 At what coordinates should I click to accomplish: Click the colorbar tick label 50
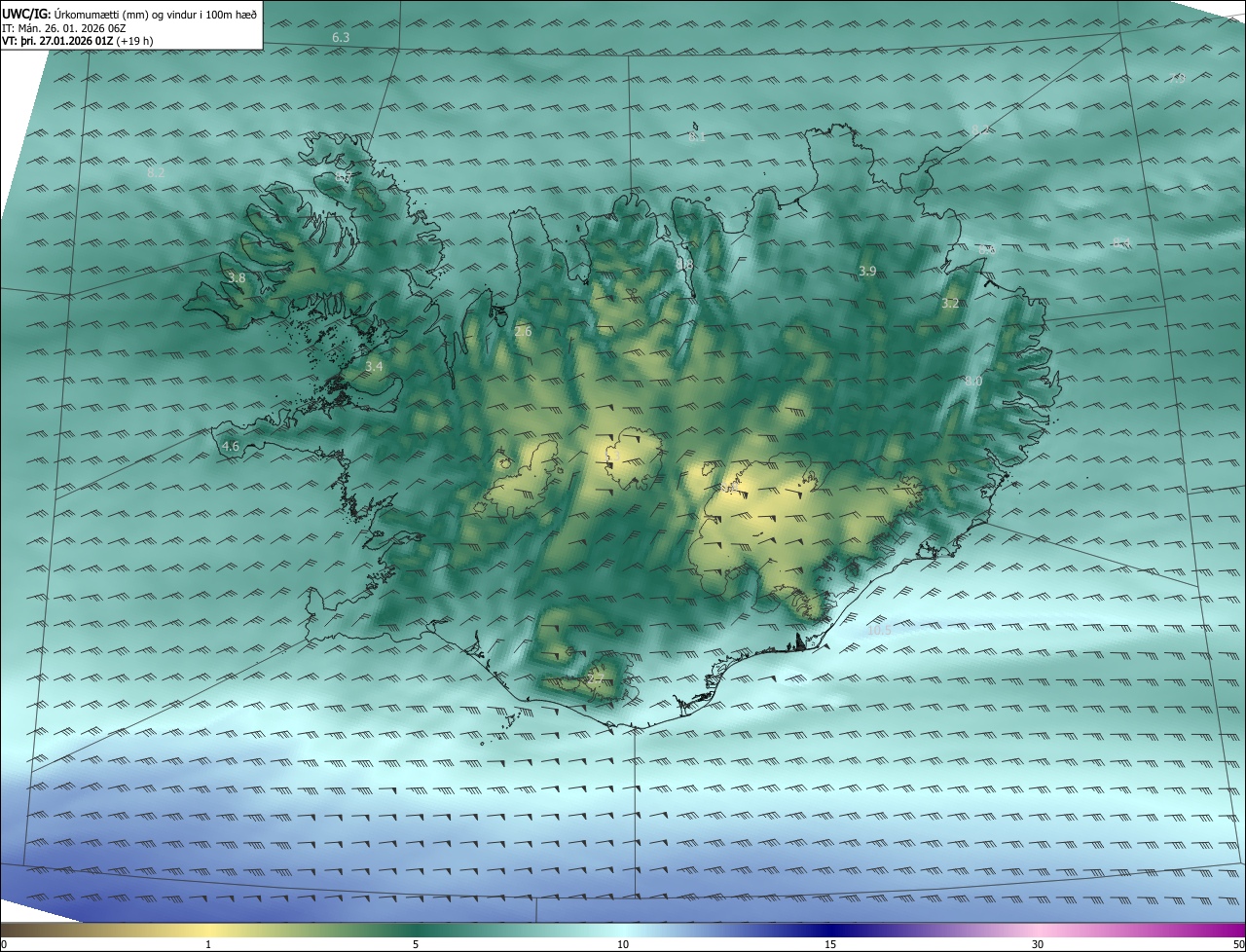tap(1238, 944)
